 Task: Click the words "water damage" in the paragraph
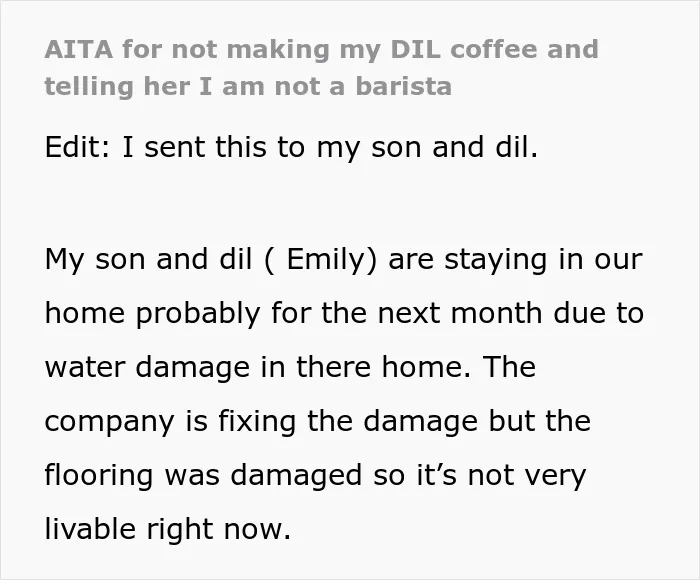[147, 367]
